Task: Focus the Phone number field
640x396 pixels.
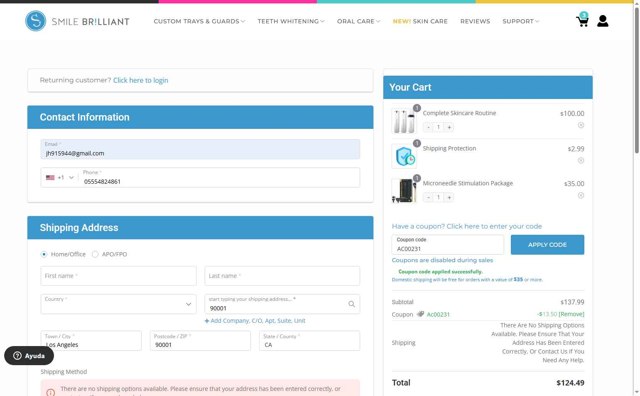Action: pyautogui.click(x=219, y=178)
